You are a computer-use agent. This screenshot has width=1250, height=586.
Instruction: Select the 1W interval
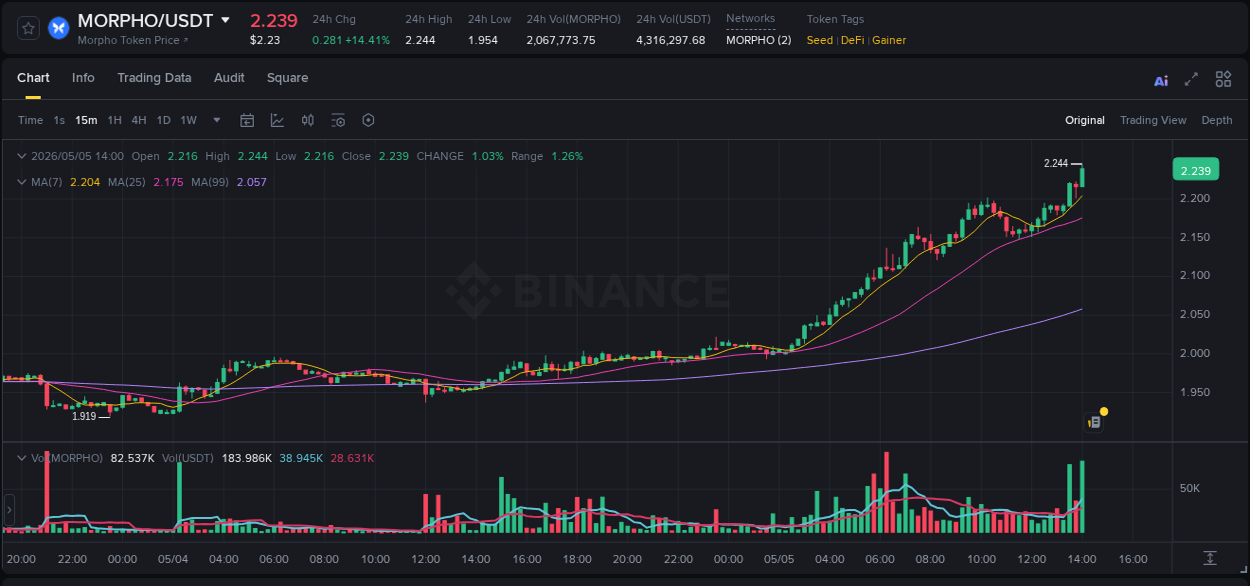(188, 120)
